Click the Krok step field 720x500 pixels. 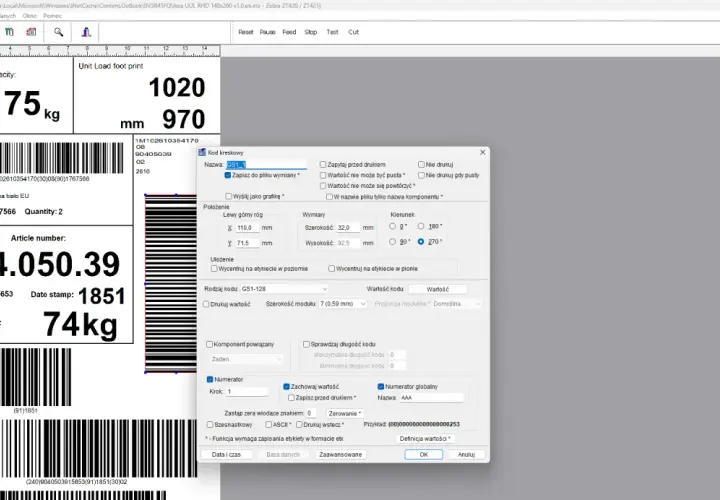[247, 392]
